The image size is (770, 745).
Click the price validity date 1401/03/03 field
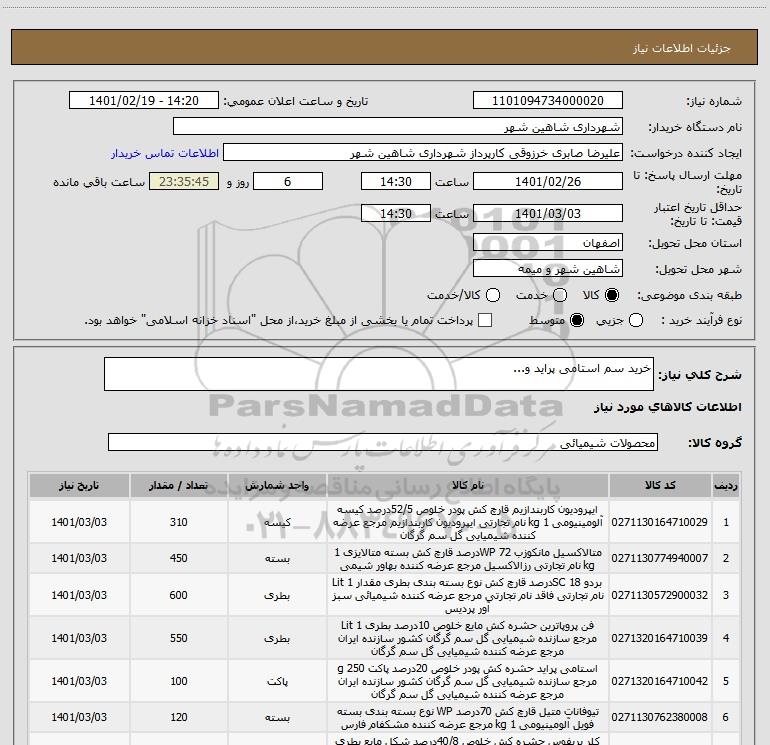click(x=548, y=213)
